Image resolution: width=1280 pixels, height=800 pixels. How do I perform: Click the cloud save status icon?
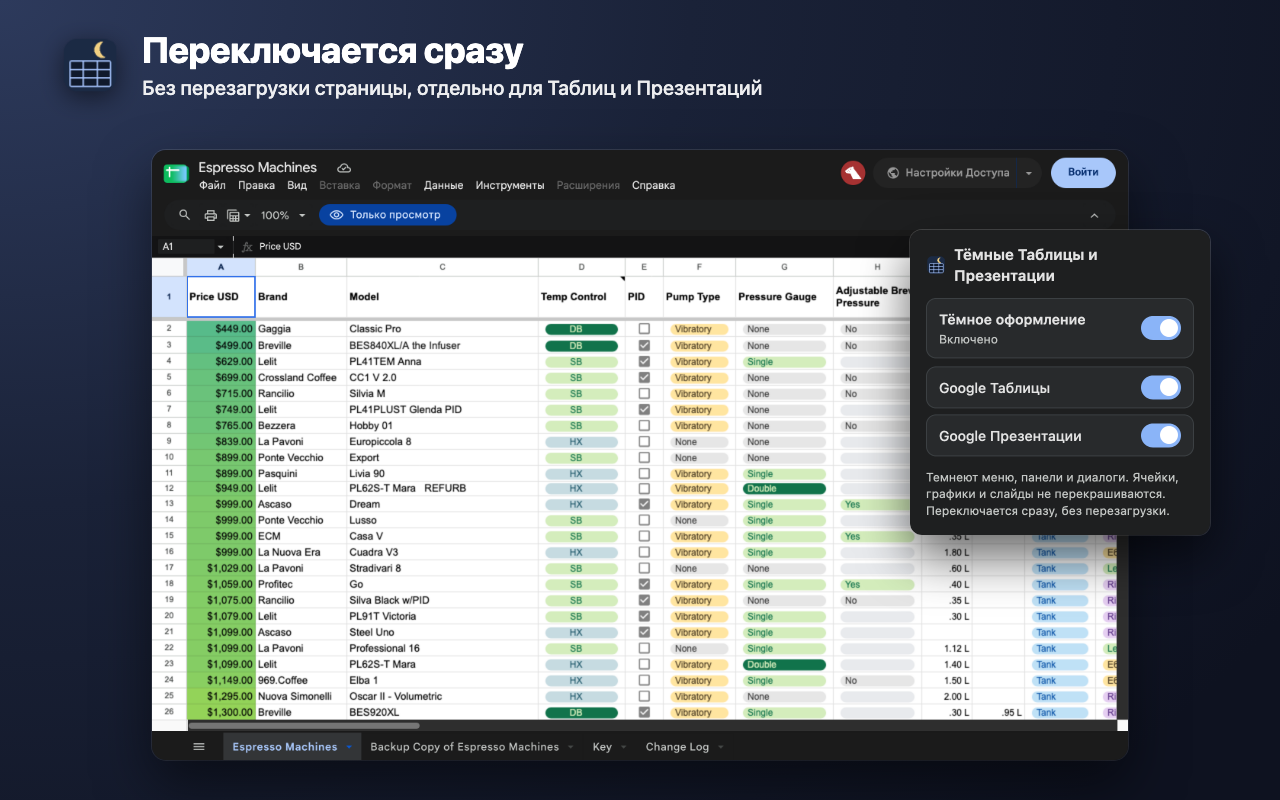tap(344, 168)
